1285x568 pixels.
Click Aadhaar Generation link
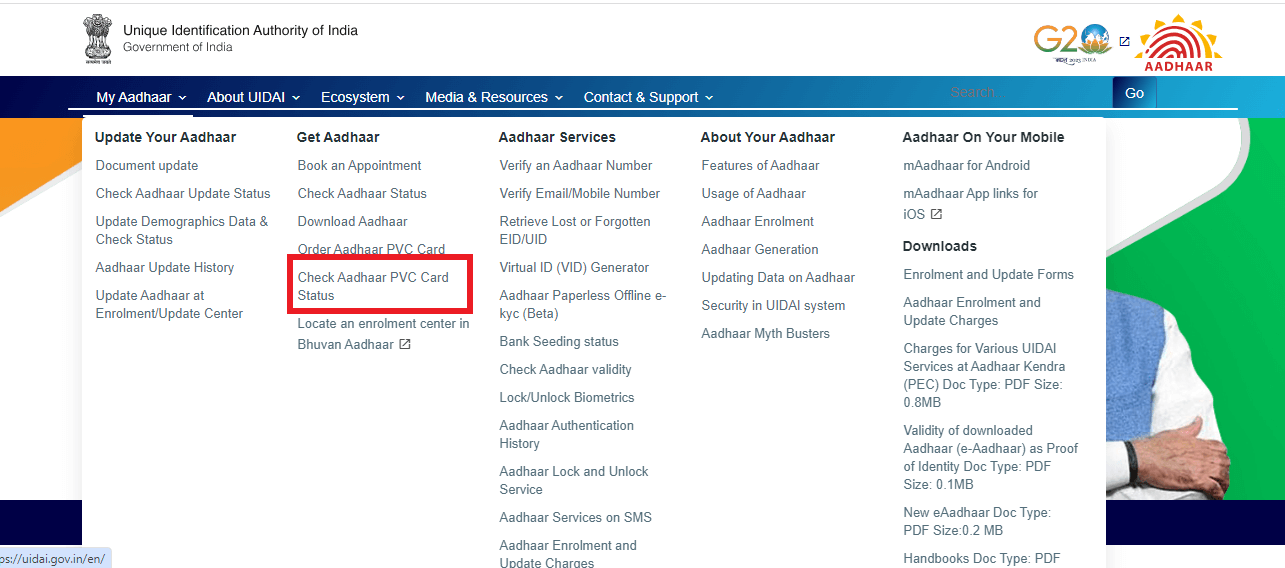pyautogui.click(x=760, y=250)
